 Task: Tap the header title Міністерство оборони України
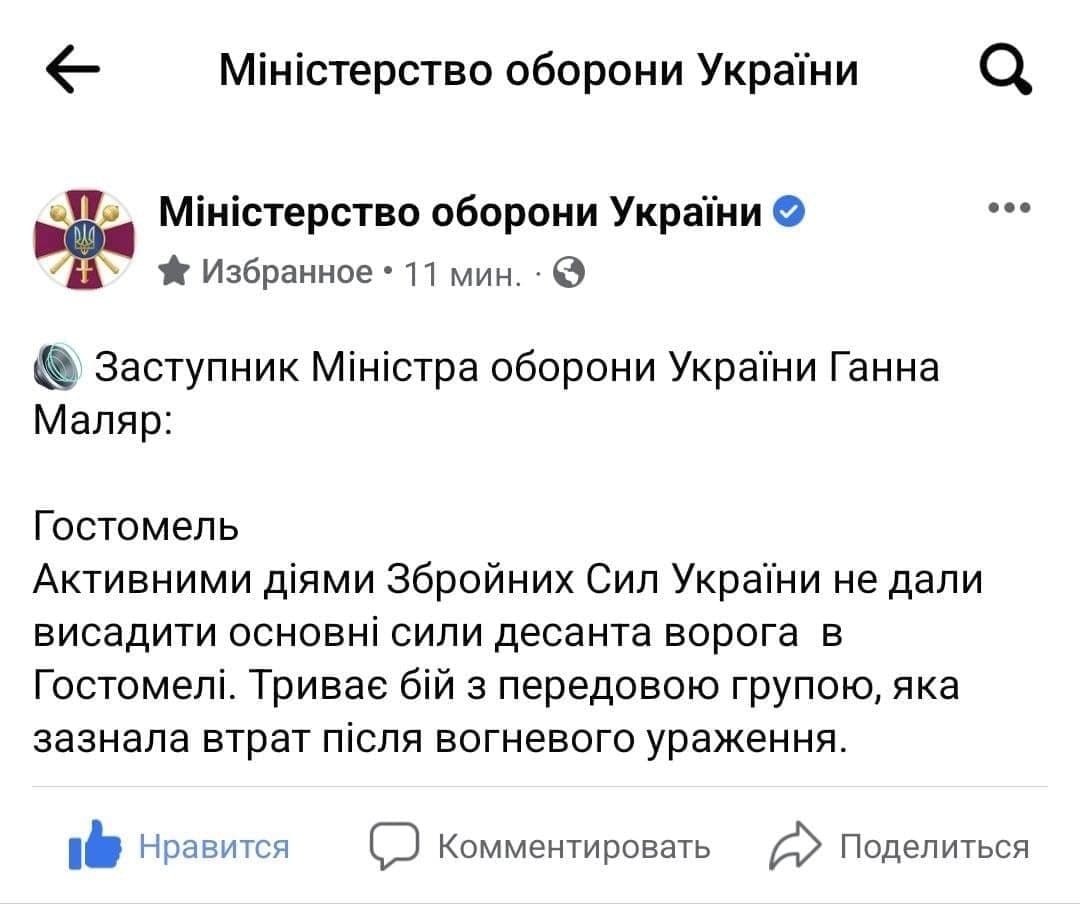[538, 72]
